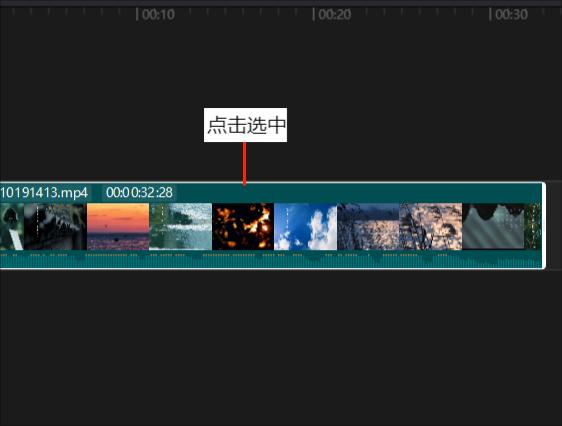Click the 00:20 mark on the timeline ruler
Screen dimensions: 562x426
[332, 15]
